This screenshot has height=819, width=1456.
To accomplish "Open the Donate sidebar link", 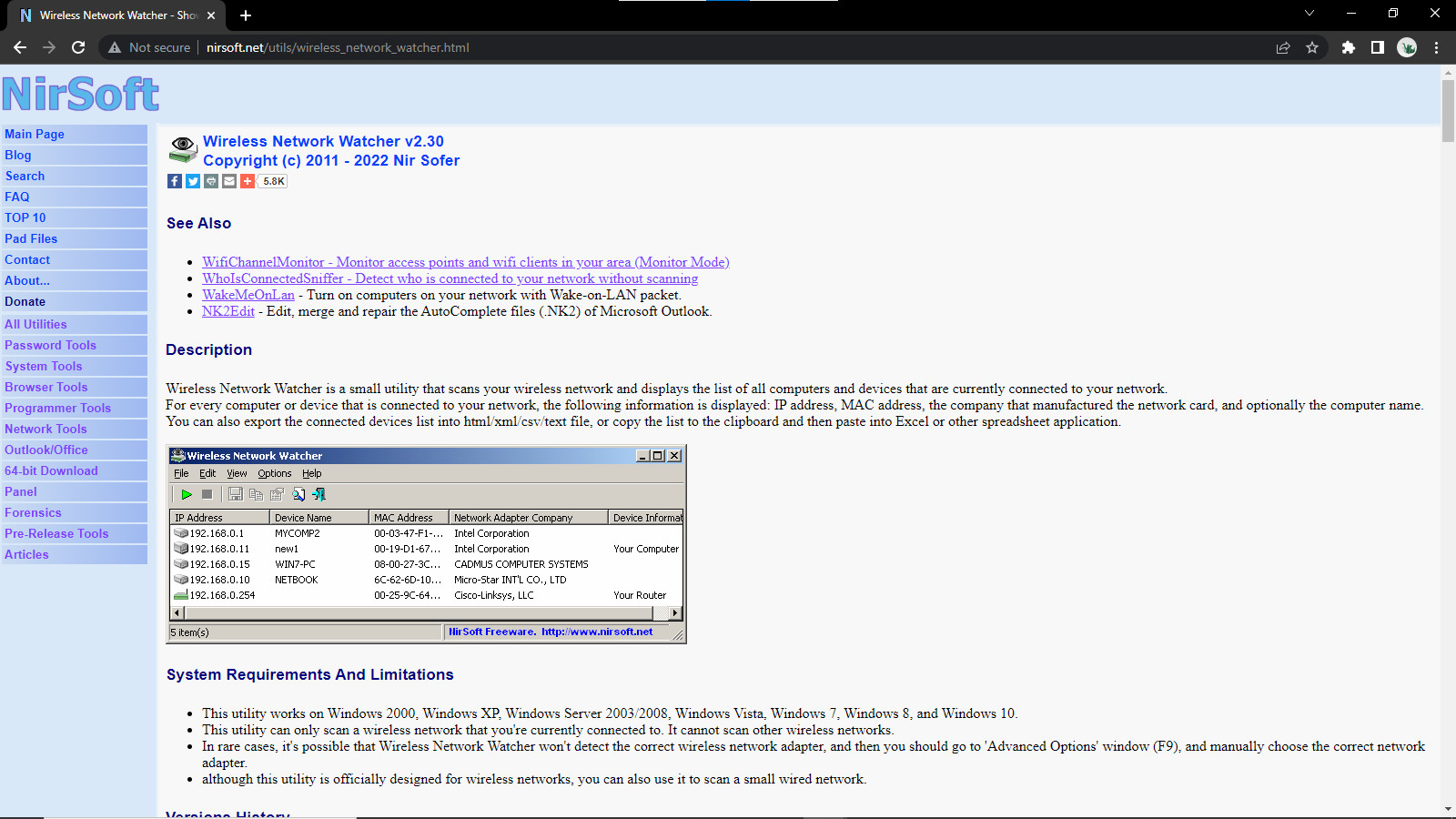I will 74,301.
